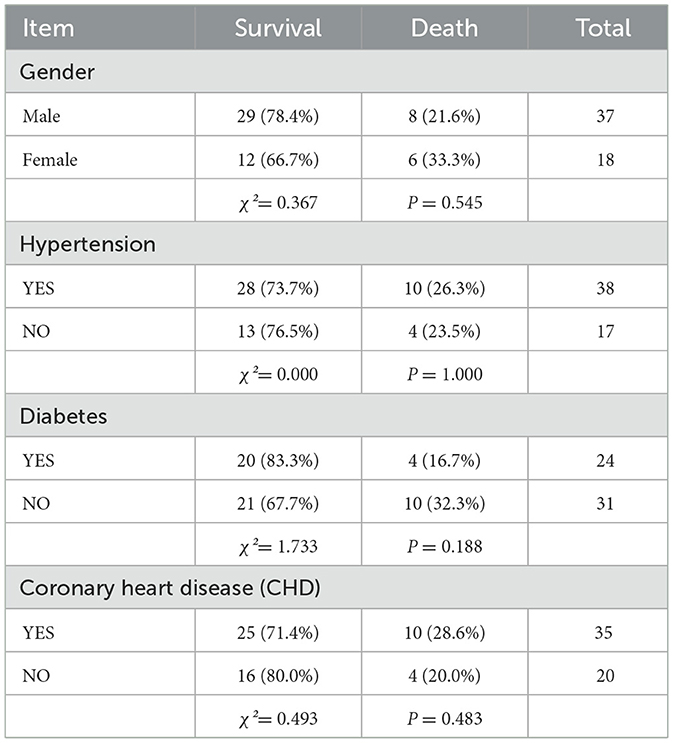Viewport: 673px width, 743px height.
Task: Select the P = 0.483 cell
Action: tap(445, 716)
